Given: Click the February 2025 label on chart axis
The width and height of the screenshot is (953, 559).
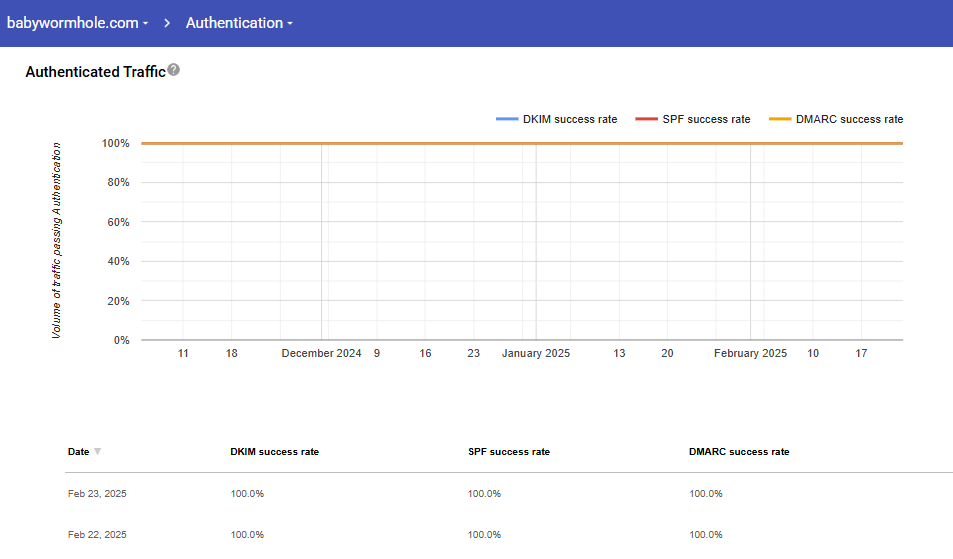Looking at the screenshot, I should click(x=750, y=354).
